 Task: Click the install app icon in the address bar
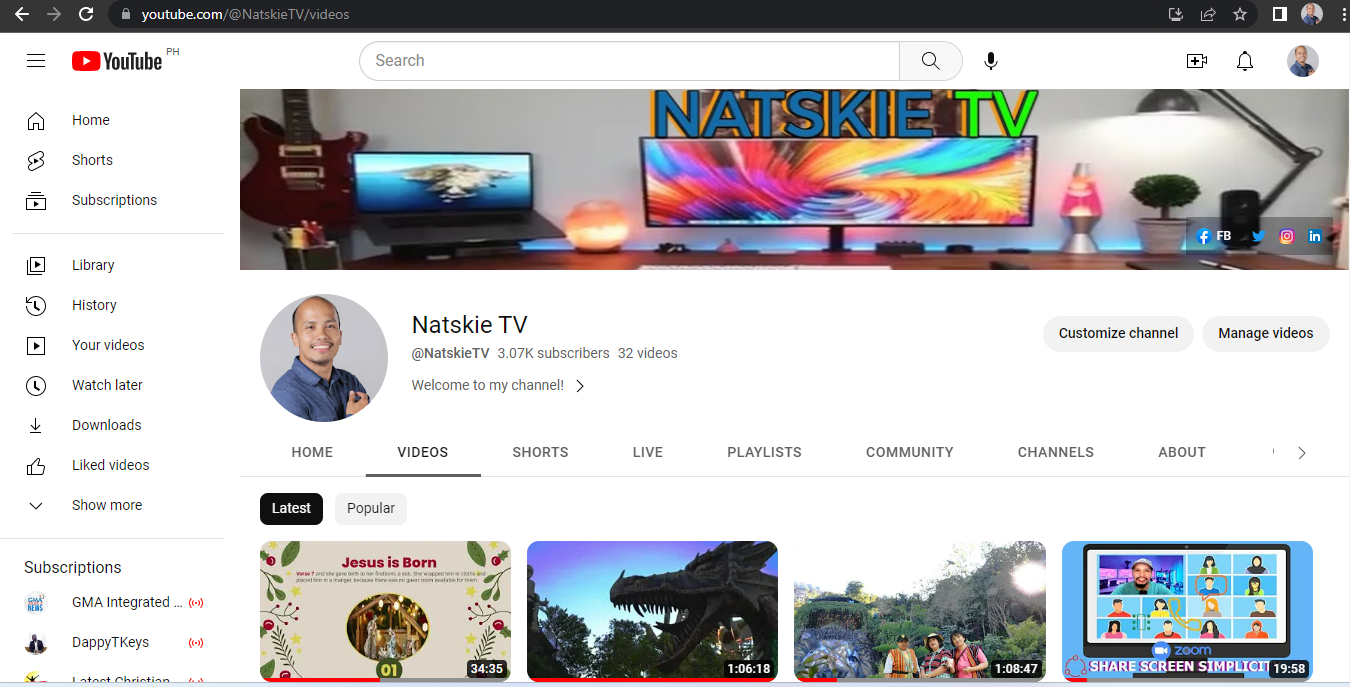1176,14
